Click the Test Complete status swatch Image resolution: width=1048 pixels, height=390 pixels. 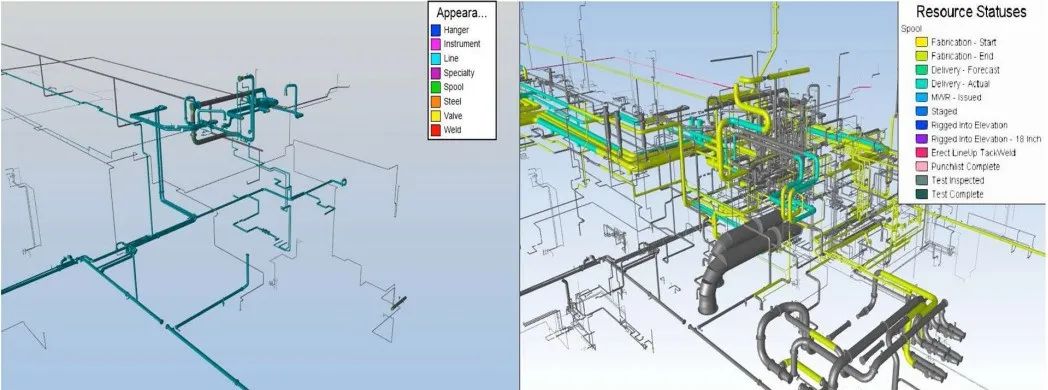pyautogui.click(x=921, y=194)
